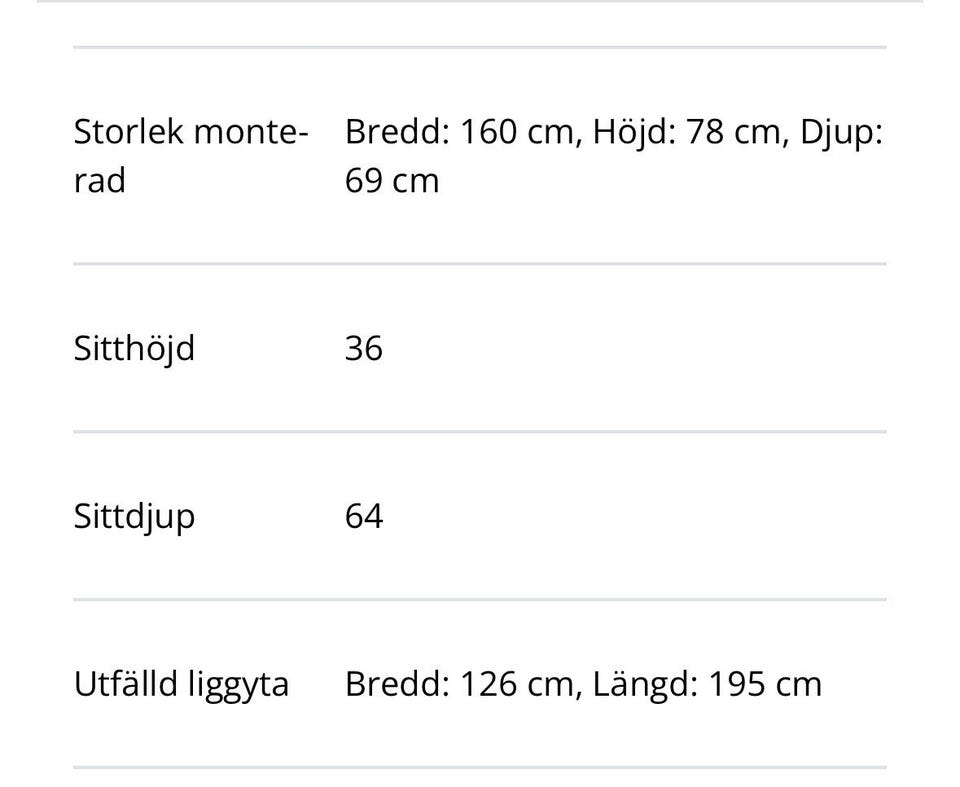
Task: Select the Sitthöjd value "36"
Action: click(x=364, y=349)
